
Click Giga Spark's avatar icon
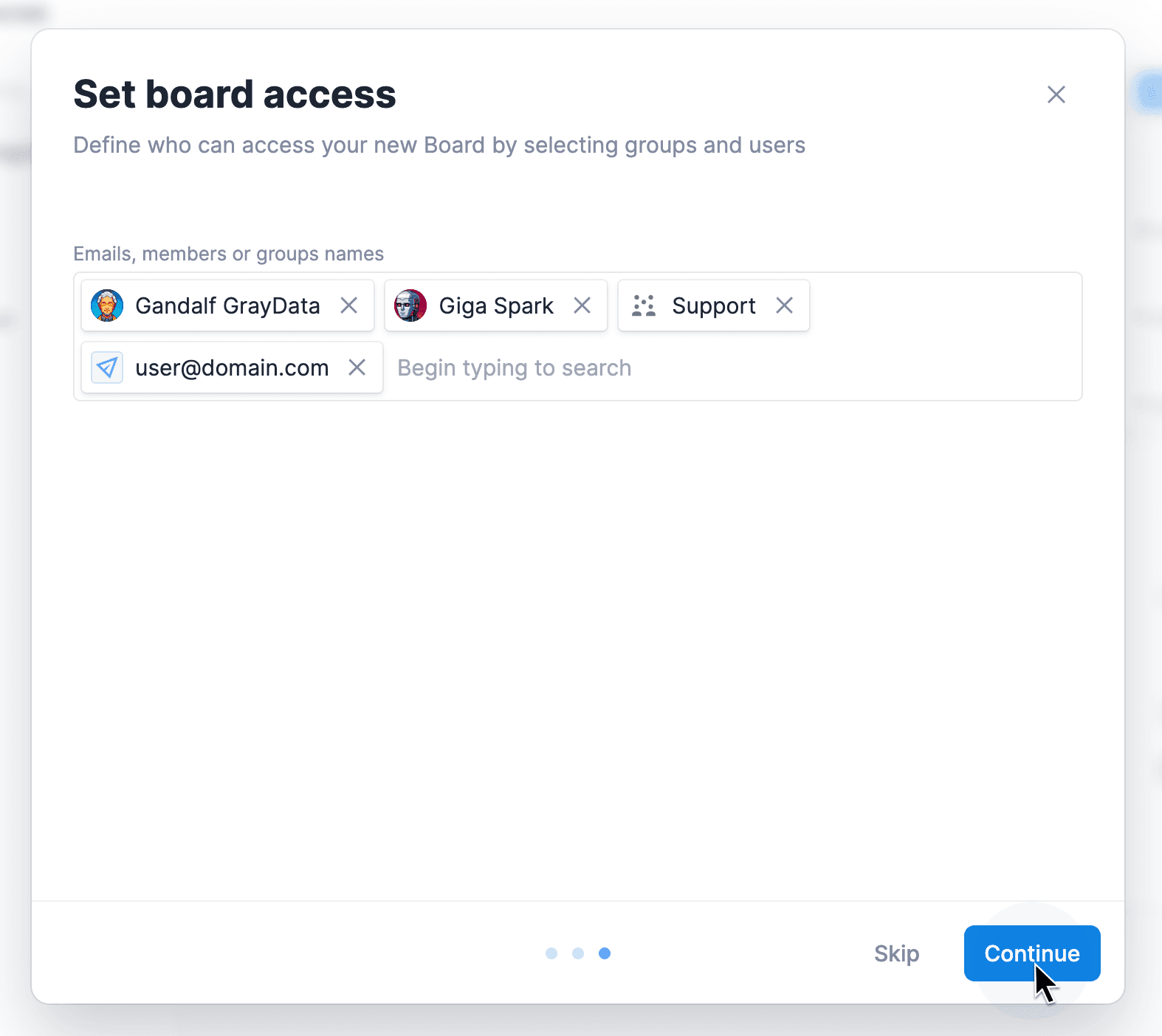(410, 305)
